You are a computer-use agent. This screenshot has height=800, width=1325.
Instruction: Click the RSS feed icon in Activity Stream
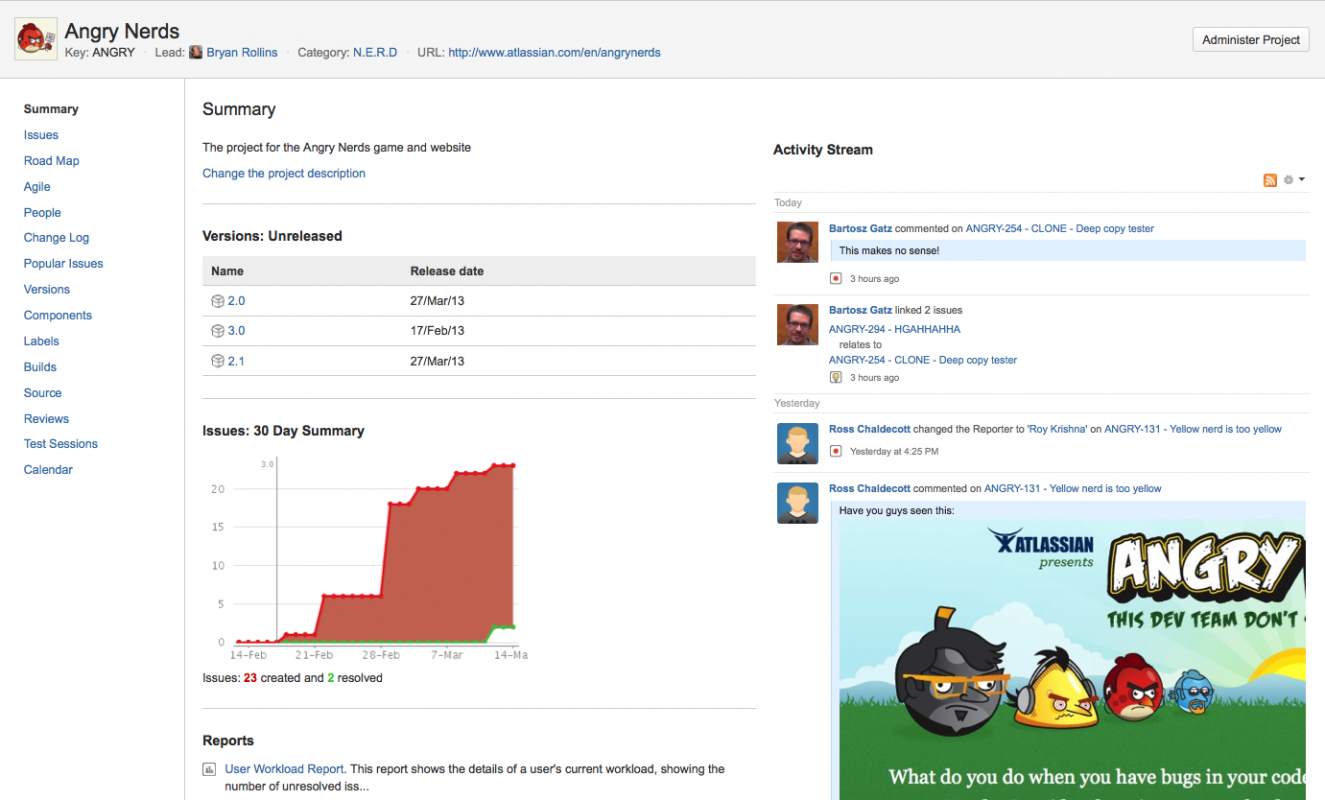pyautogui.click(x=1270, y=180)
